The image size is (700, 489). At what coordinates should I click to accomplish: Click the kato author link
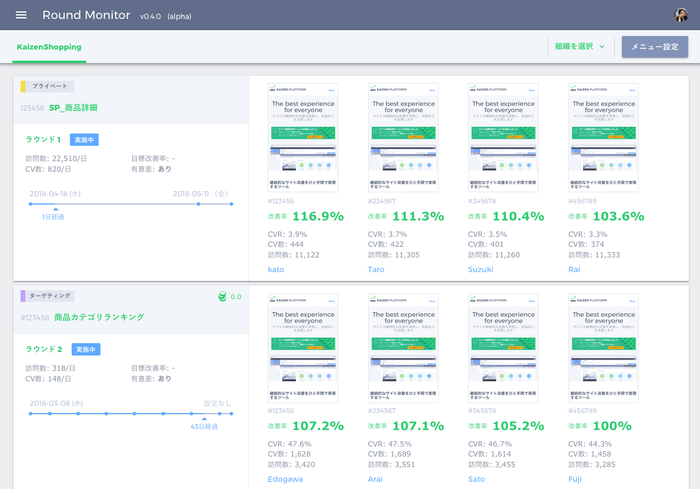tap(276, 269)
